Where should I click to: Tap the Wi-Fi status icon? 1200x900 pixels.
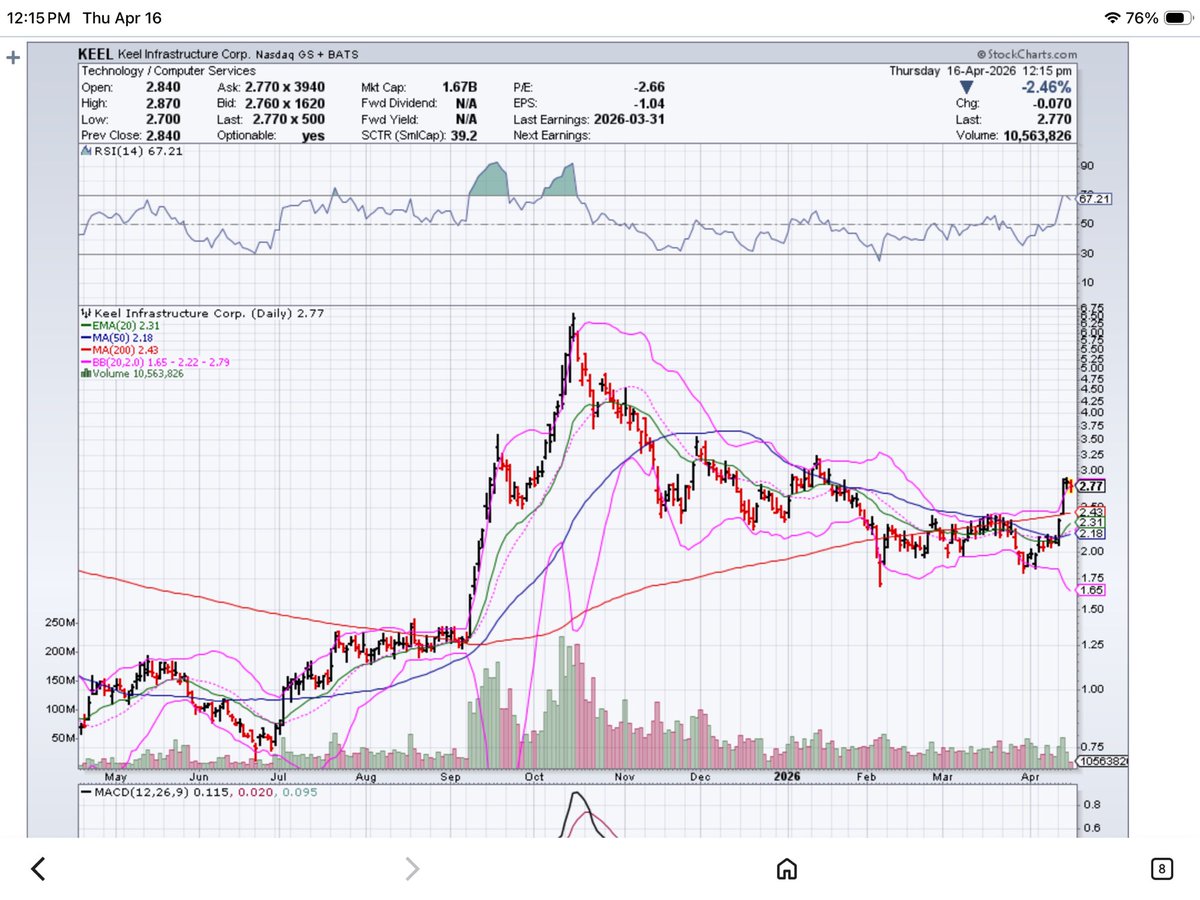point(1112,18)
